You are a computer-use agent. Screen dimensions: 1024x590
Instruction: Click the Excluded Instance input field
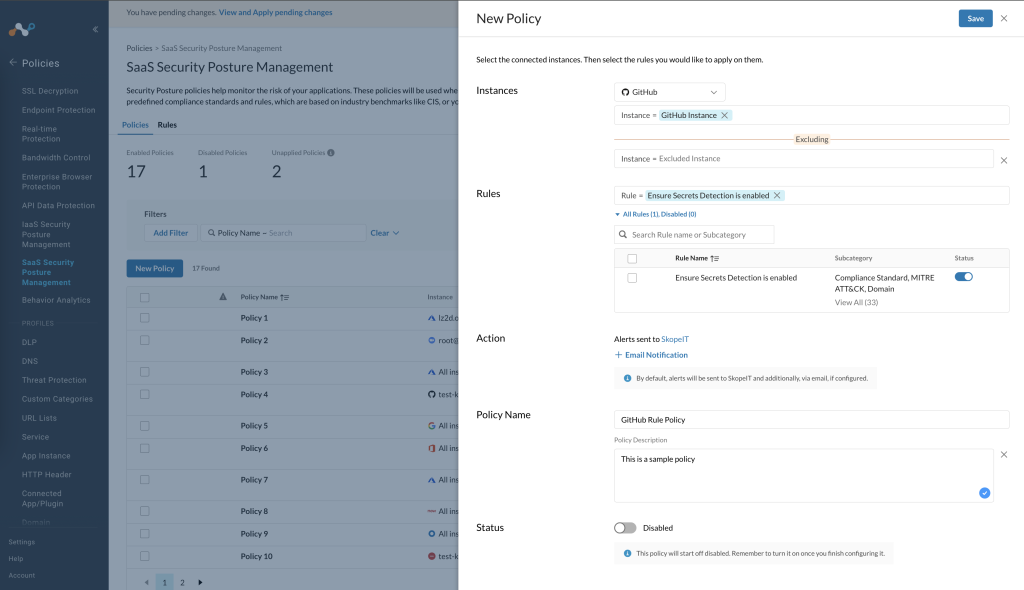click(x=804, y=159)
